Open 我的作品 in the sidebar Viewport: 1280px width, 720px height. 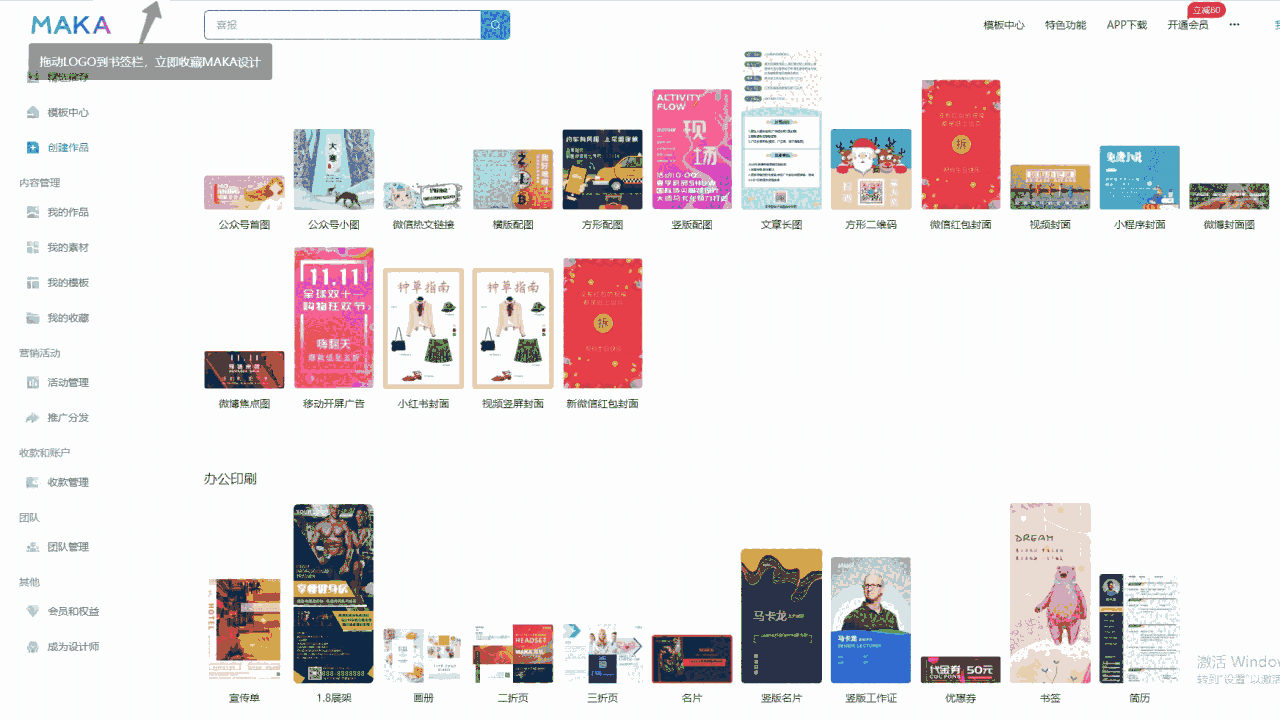click(68, 212)
